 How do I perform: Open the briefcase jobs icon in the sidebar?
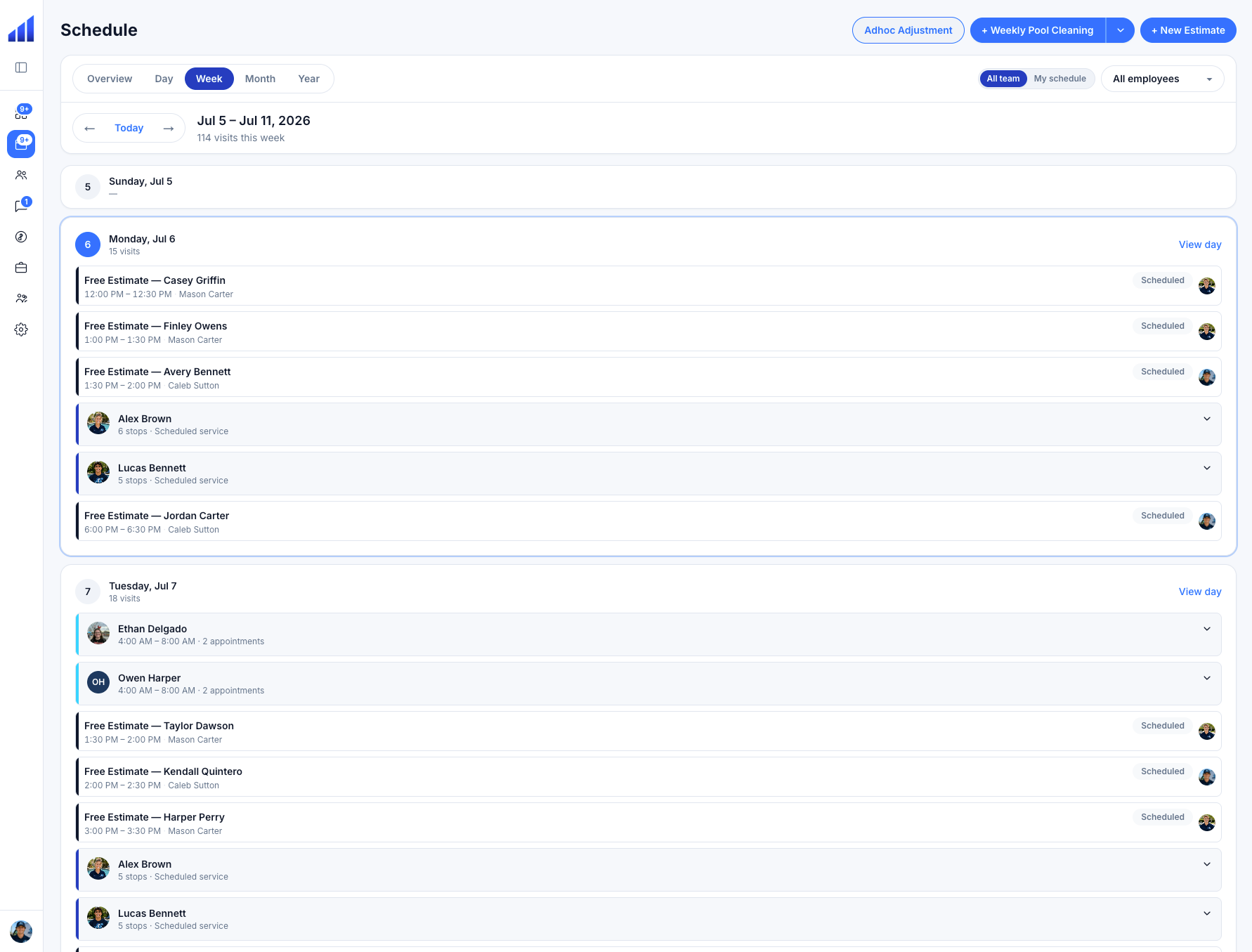click(21, 268)
